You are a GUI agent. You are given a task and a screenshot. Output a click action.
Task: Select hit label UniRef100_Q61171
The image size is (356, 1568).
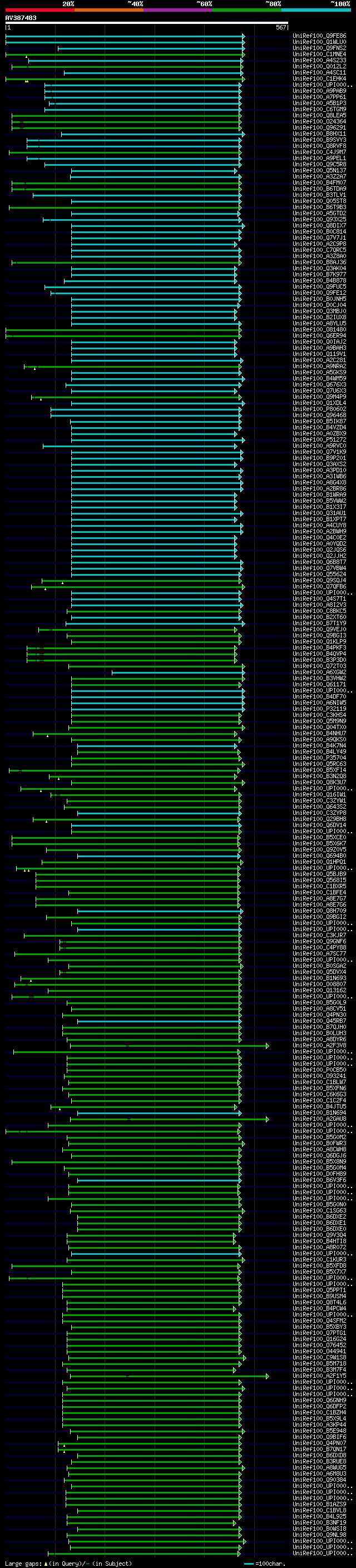click(x=319, y=685)
